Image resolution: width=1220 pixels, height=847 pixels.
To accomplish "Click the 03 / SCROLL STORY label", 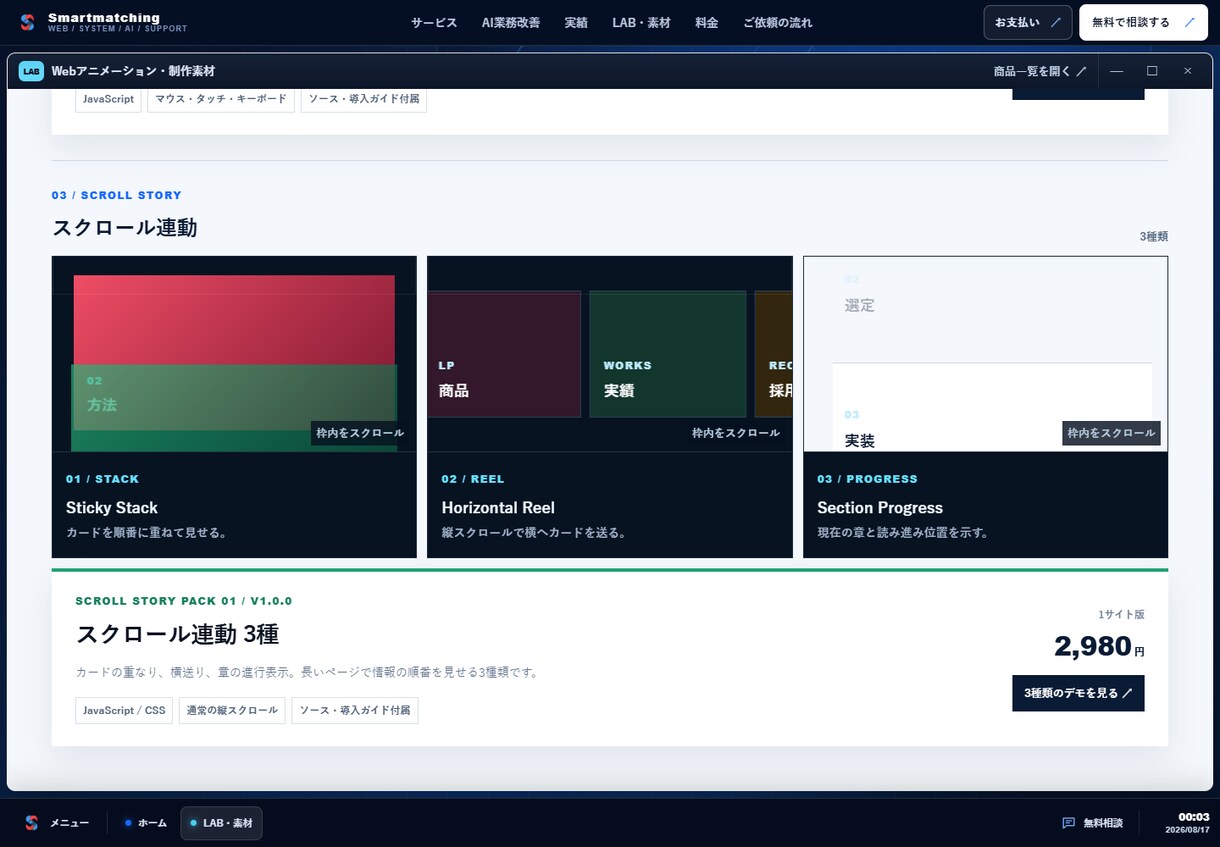I will tap(117, 195).
